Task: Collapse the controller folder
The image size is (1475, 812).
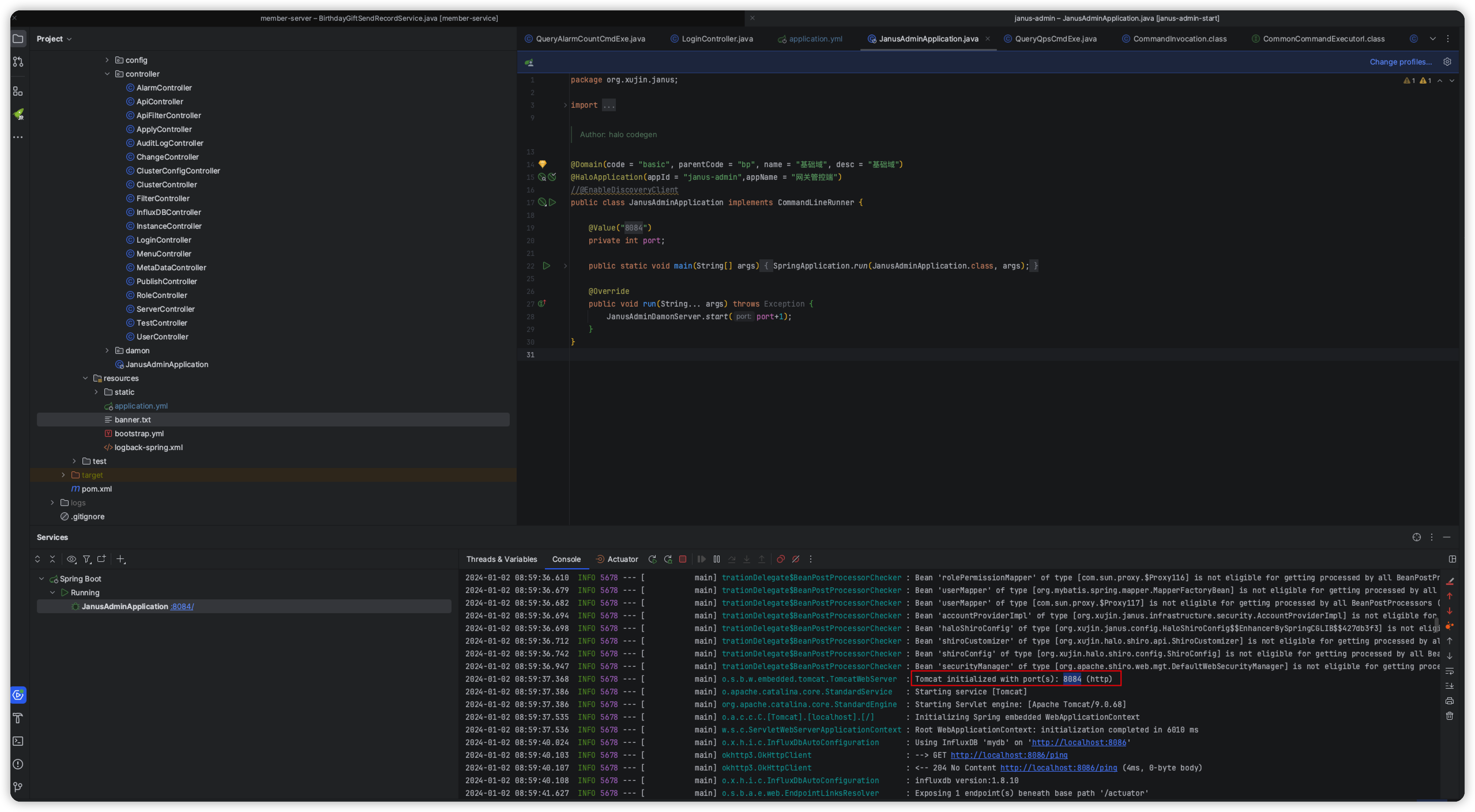Action: click(107, 74)
